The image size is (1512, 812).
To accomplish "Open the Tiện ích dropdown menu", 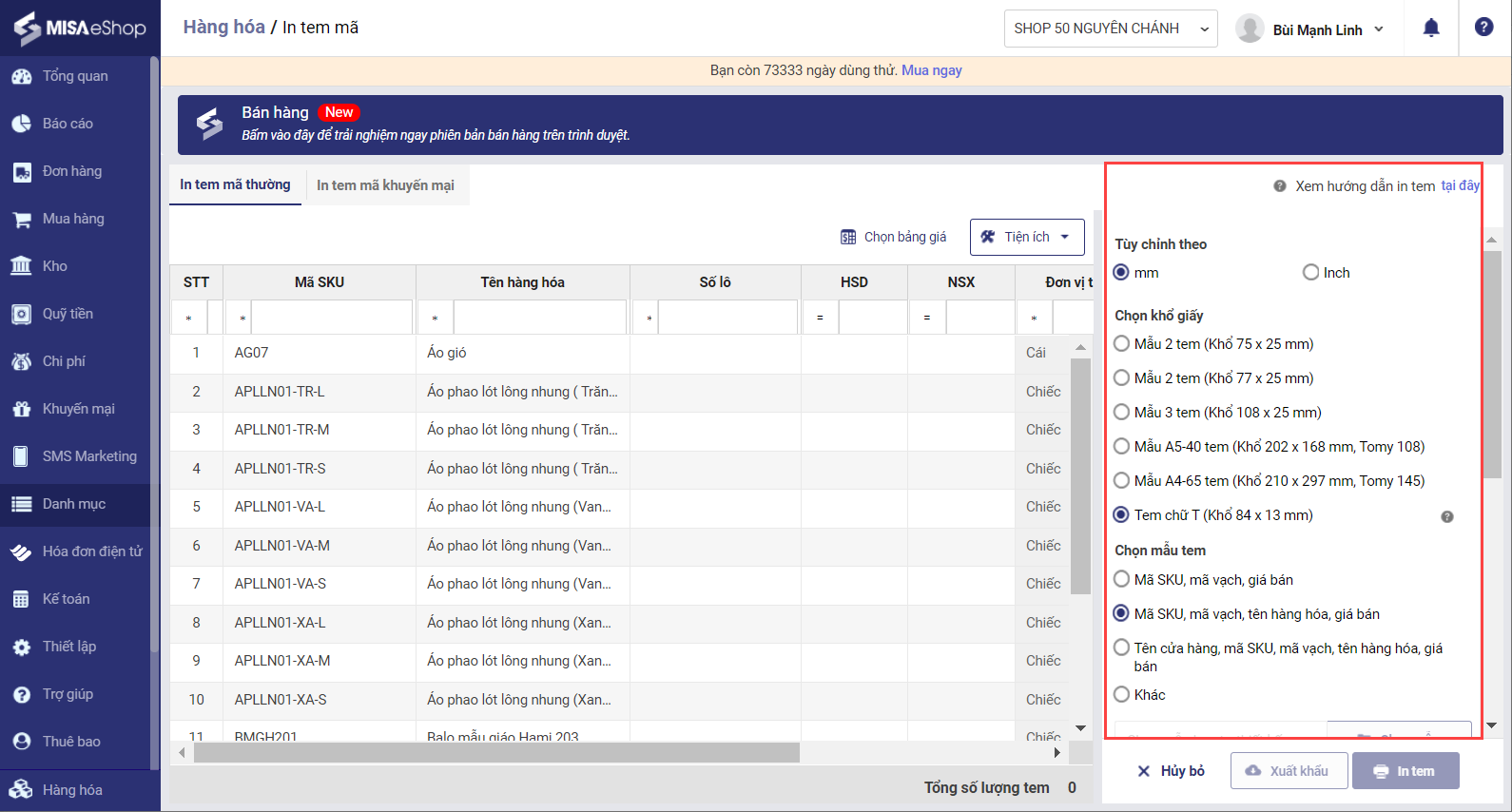I will pos(1027,237).
